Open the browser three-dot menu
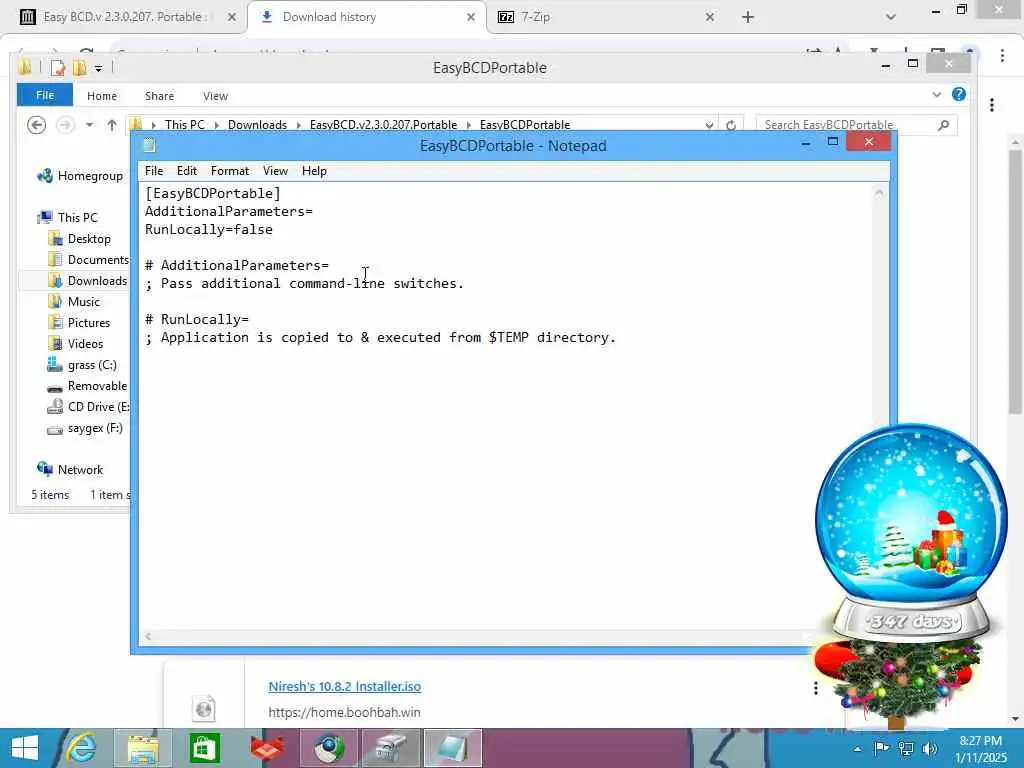The image size is (1024, 768). (x=1002, y=56)
